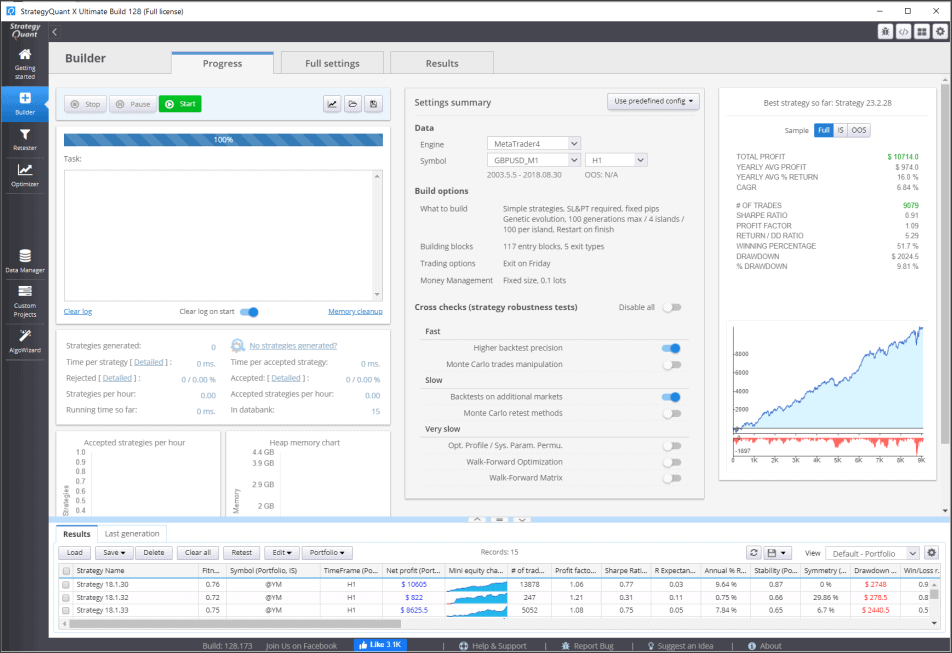The image size is (952, 653).
Task: Click the databank horizontal scrollbar
Action: point(235,623)
